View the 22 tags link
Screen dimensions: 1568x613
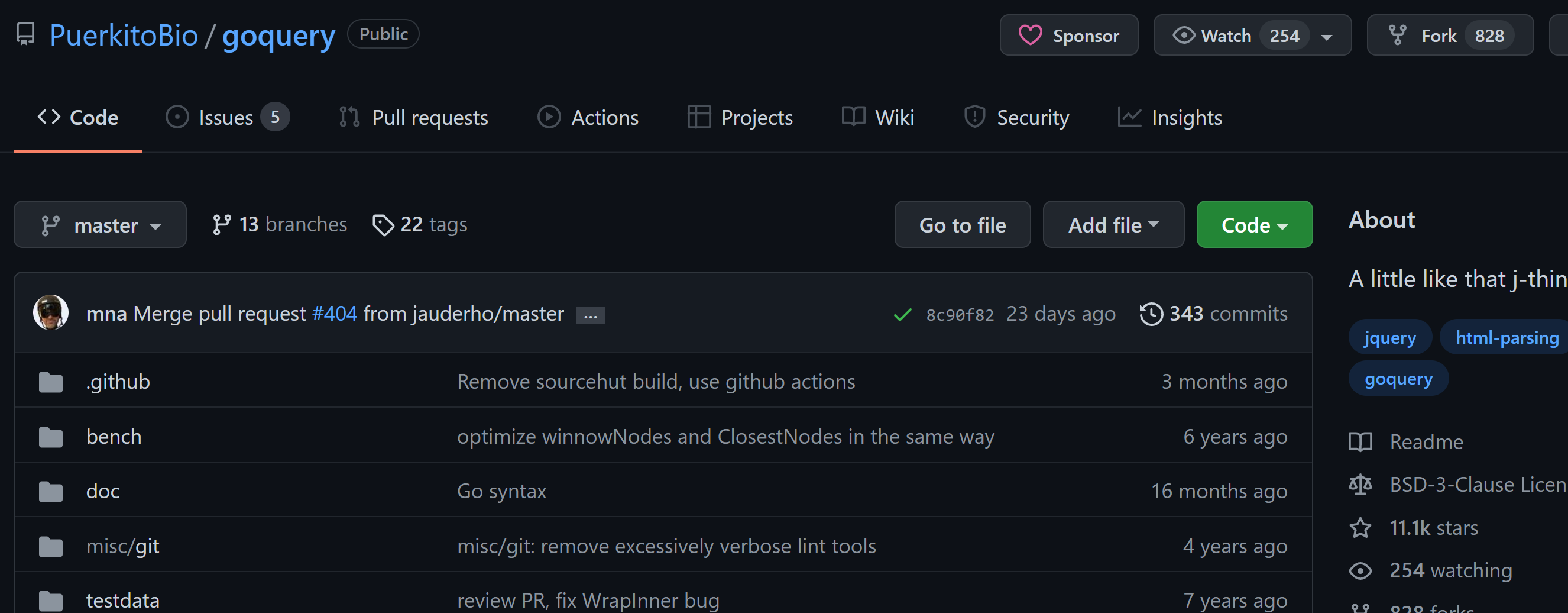420,224
